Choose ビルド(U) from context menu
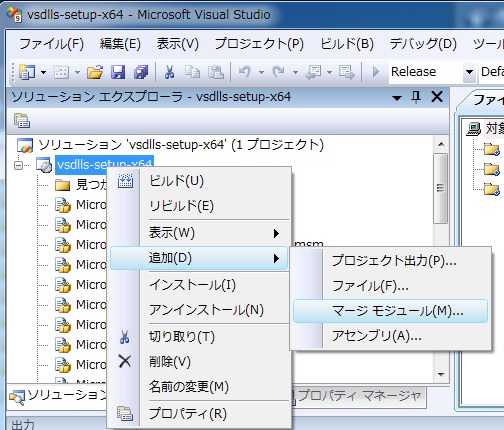The width and height of the screenshot is (504, 430). pyautogui.click(x=176, y=181)
